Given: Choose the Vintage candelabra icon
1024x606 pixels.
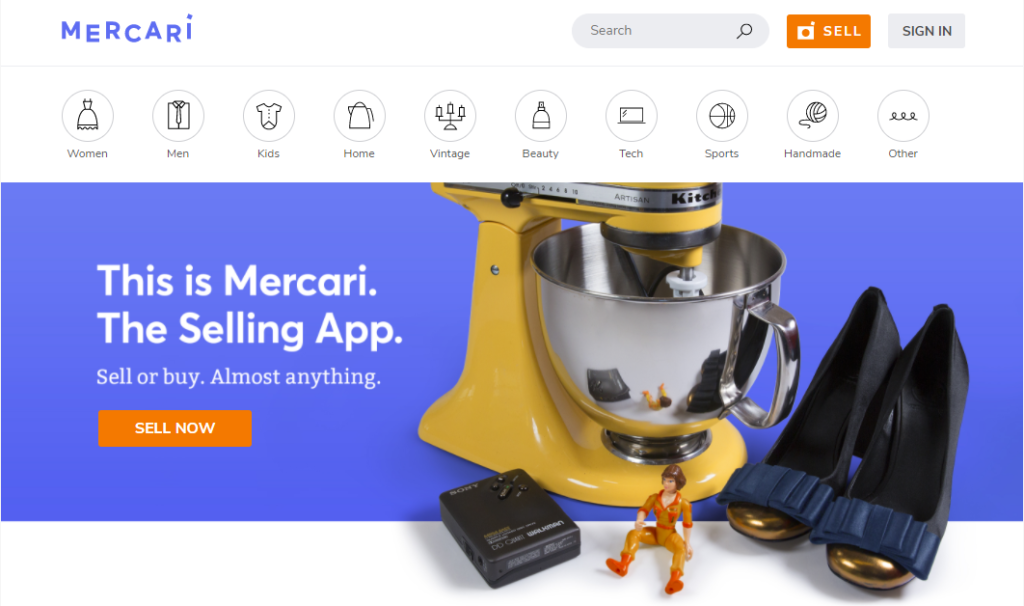Looking at the screenshot, I should coord(450,116).
